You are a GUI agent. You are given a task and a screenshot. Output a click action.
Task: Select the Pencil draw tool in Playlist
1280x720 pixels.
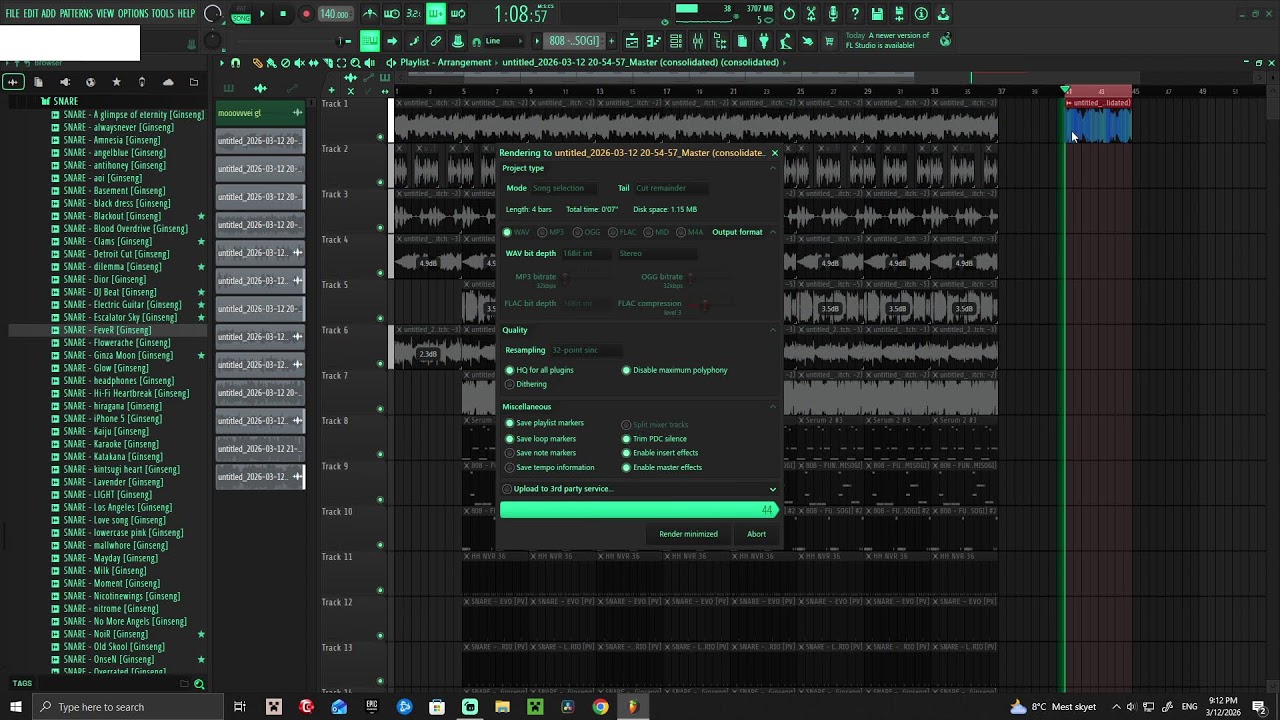pyautogui.click(x=258, y=63)
